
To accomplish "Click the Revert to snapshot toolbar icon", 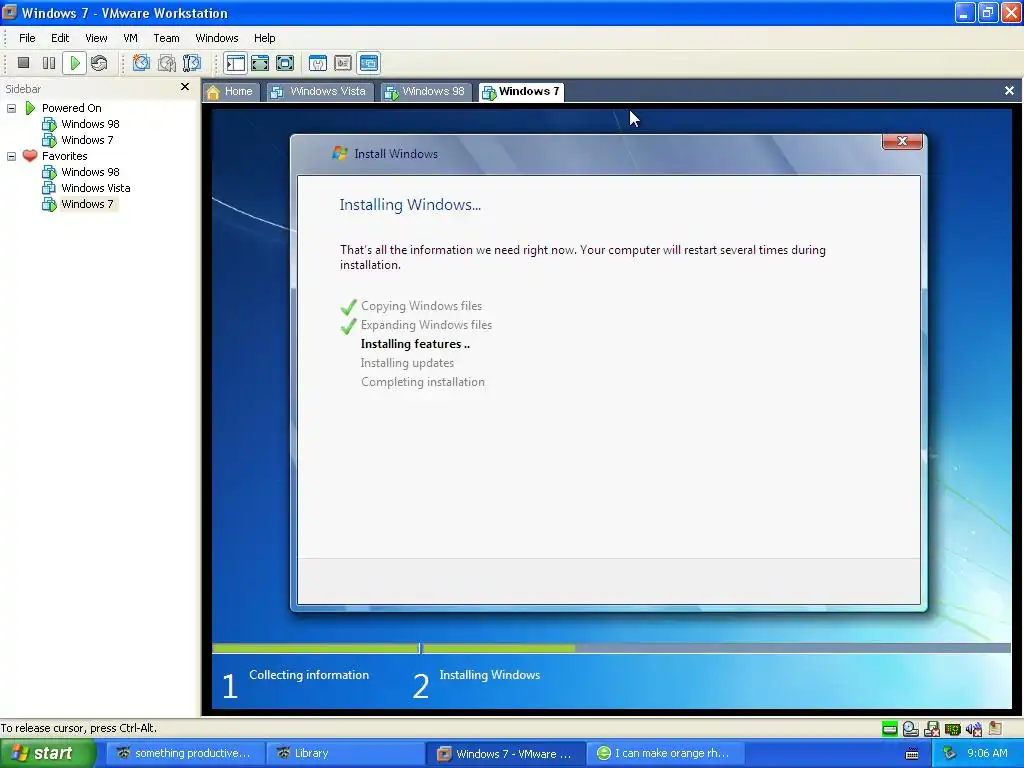I will (167, 63).
